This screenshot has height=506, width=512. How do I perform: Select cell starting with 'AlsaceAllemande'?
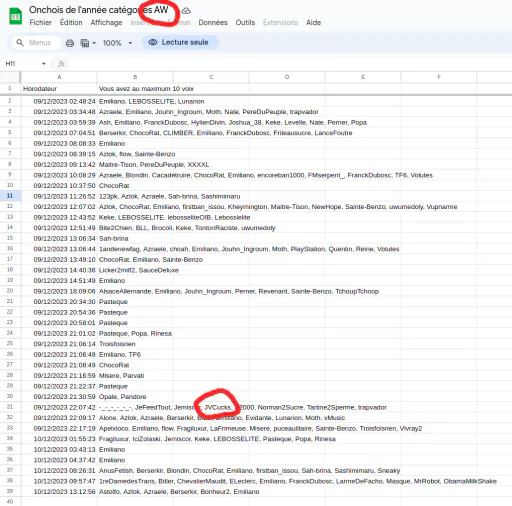(x=239, y=291)
